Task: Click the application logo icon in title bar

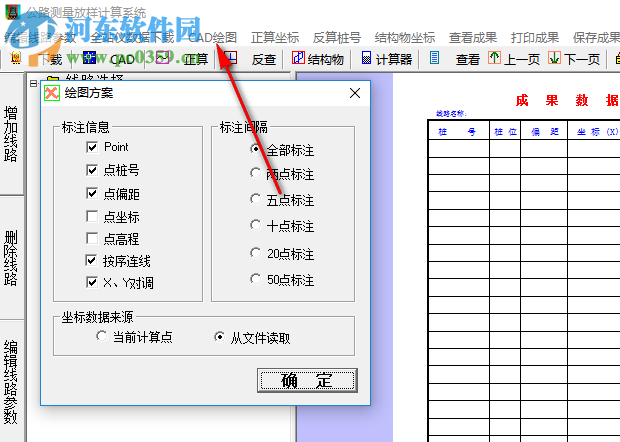Action: [13, 12]
